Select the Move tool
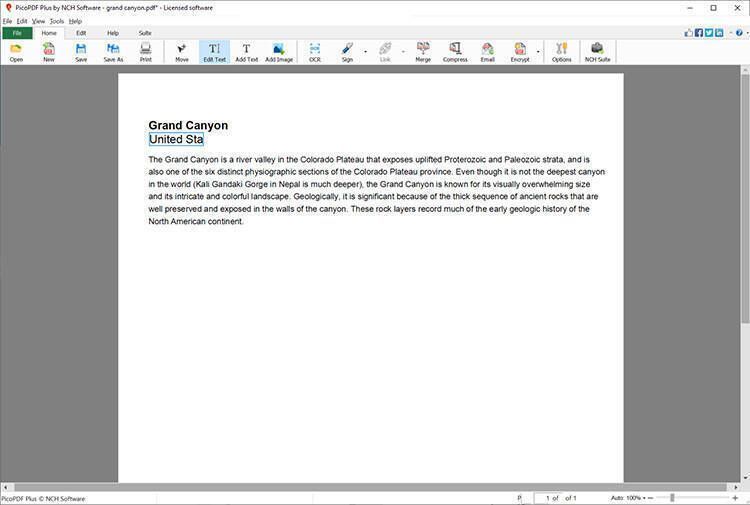 point(182,52)
